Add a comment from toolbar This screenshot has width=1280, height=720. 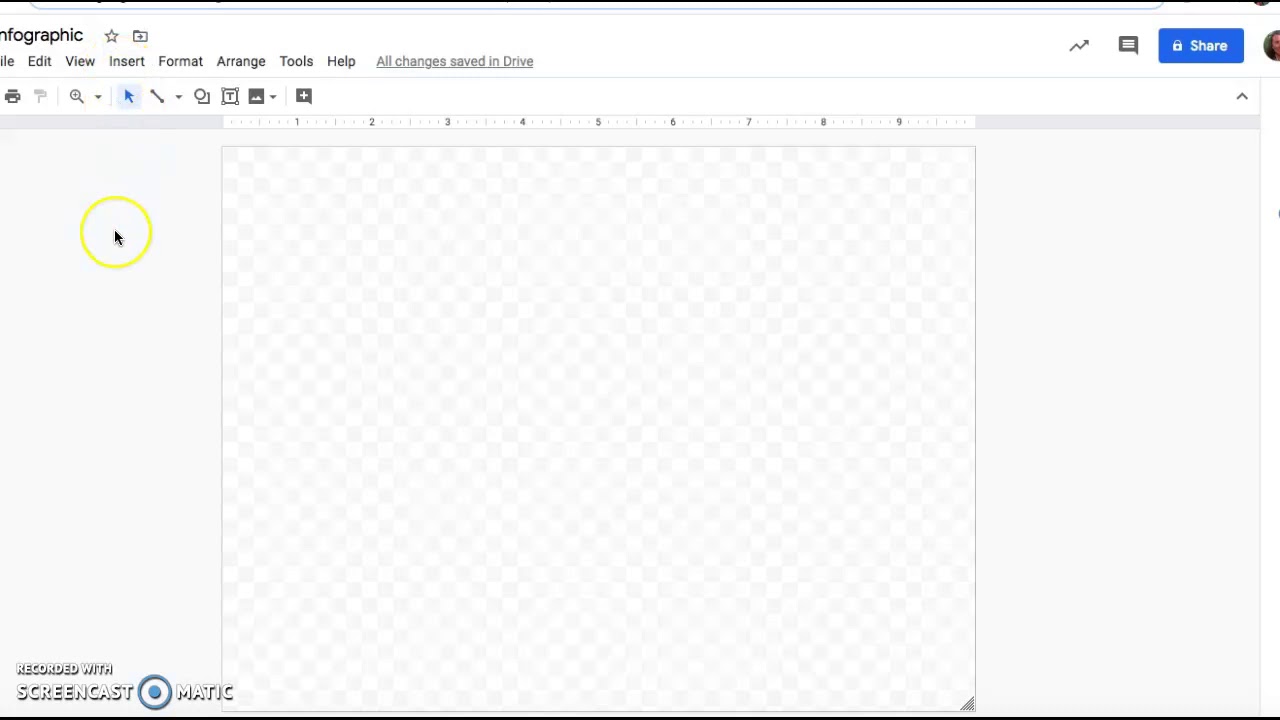tap(304, 96)
